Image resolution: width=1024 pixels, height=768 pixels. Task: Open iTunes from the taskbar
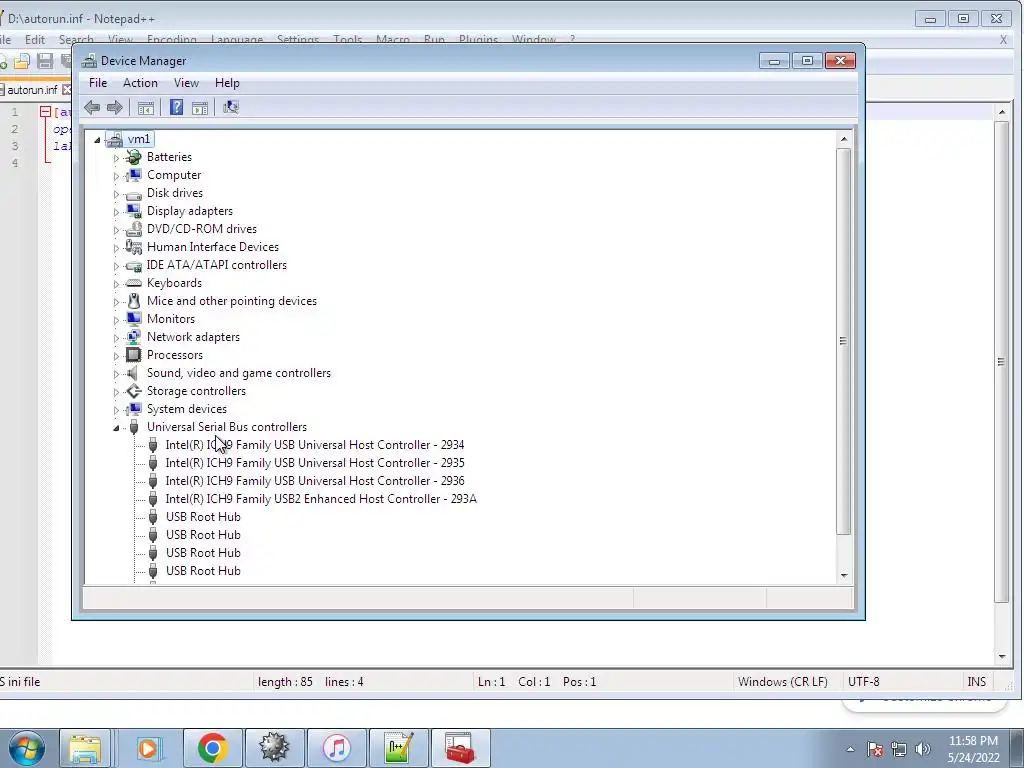coord(337,748)
